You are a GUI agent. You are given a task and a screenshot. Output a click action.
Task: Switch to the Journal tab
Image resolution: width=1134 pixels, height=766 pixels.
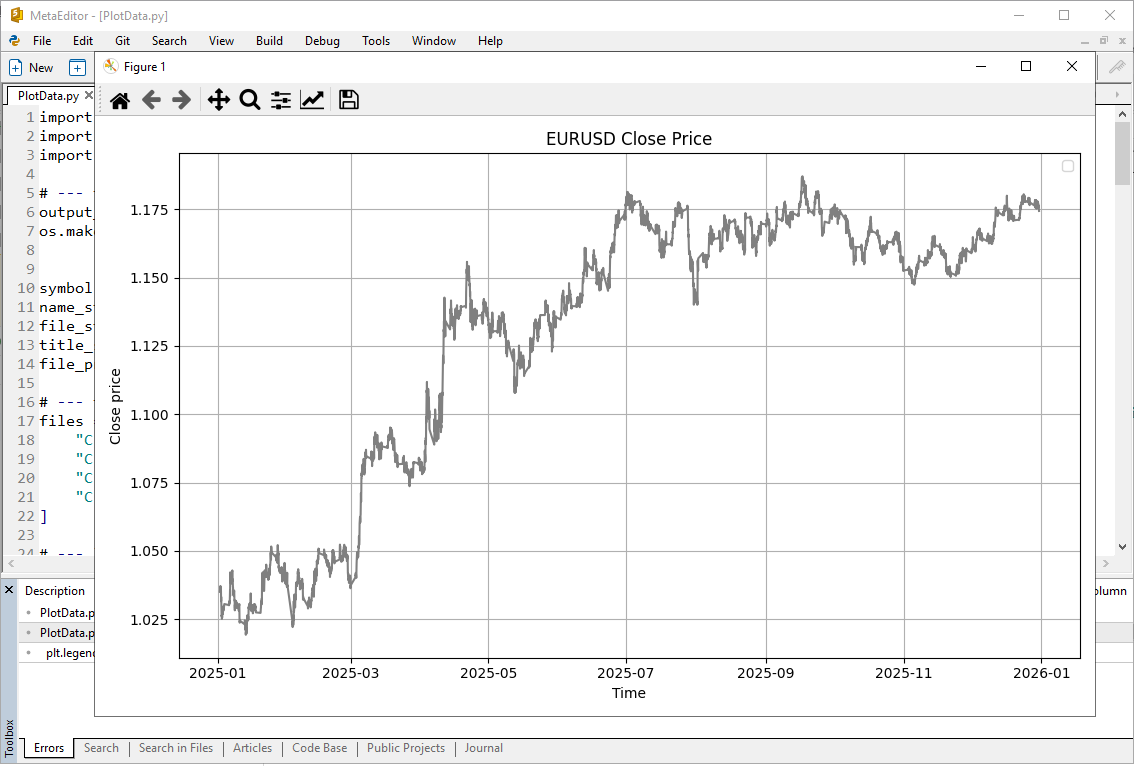pyautogui.click(x=483, y=748)
